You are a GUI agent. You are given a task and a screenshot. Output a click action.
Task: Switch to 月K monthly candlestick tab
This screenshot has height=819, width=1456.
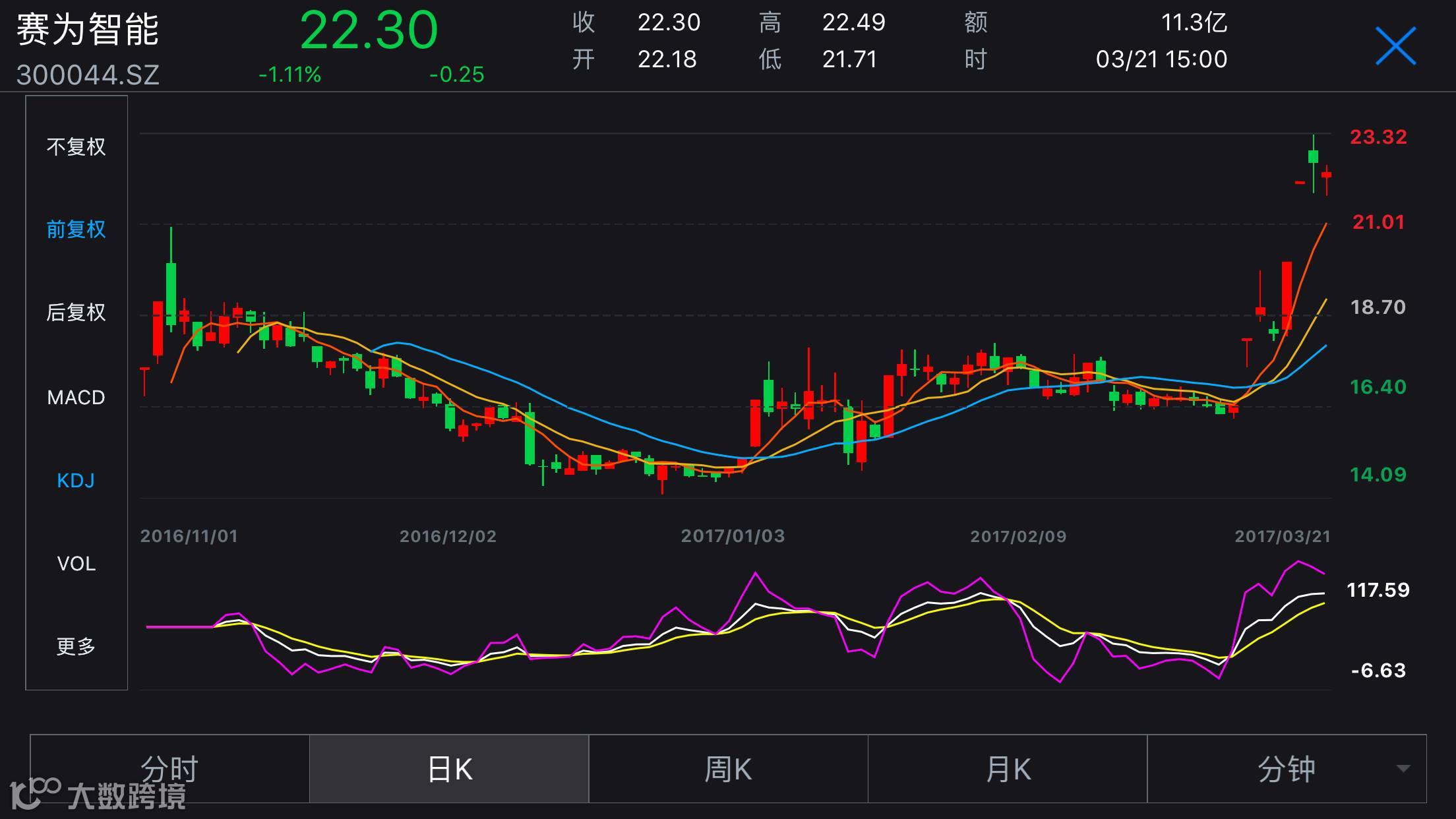click(x=1008, y=769)
